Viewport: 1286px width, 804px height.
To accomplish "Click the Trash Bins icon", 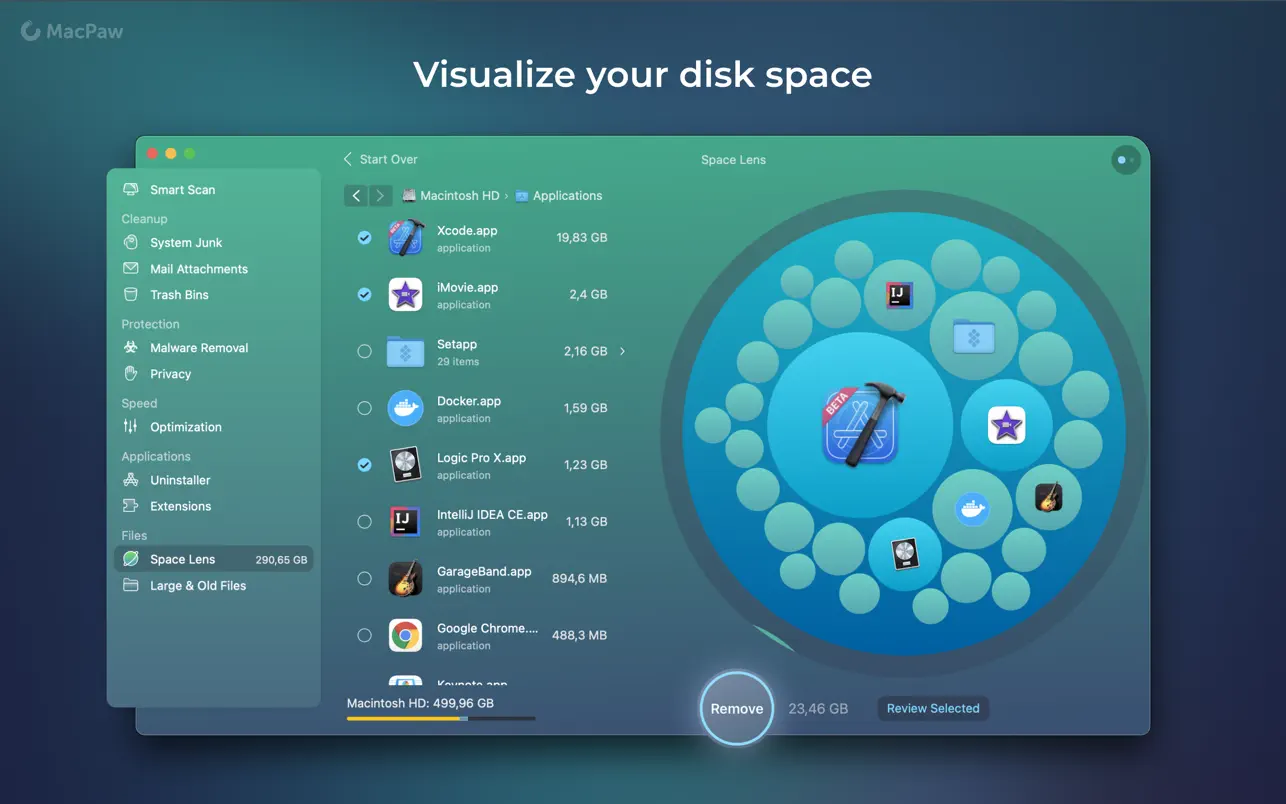I will pyautogui.click(x=130, y=295).
